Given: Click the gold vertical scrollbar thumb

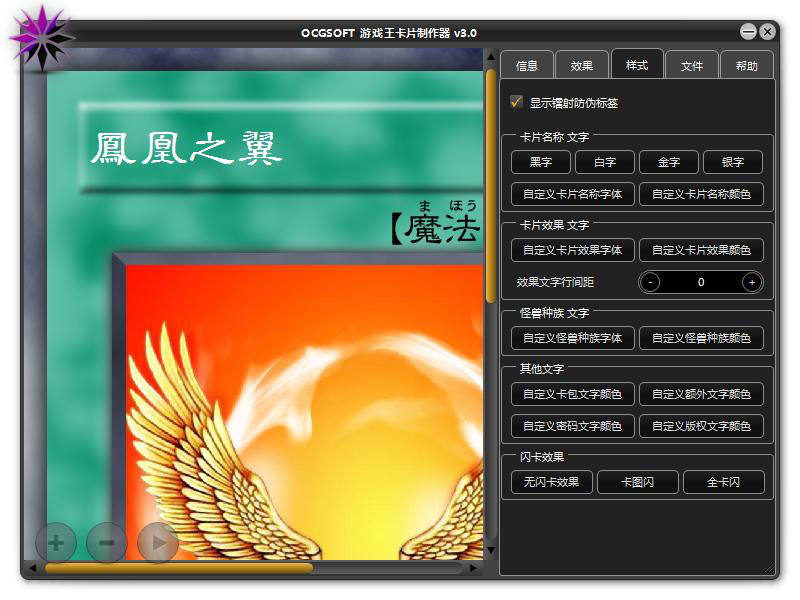Looking at the screenshot, I should (491, 186).
